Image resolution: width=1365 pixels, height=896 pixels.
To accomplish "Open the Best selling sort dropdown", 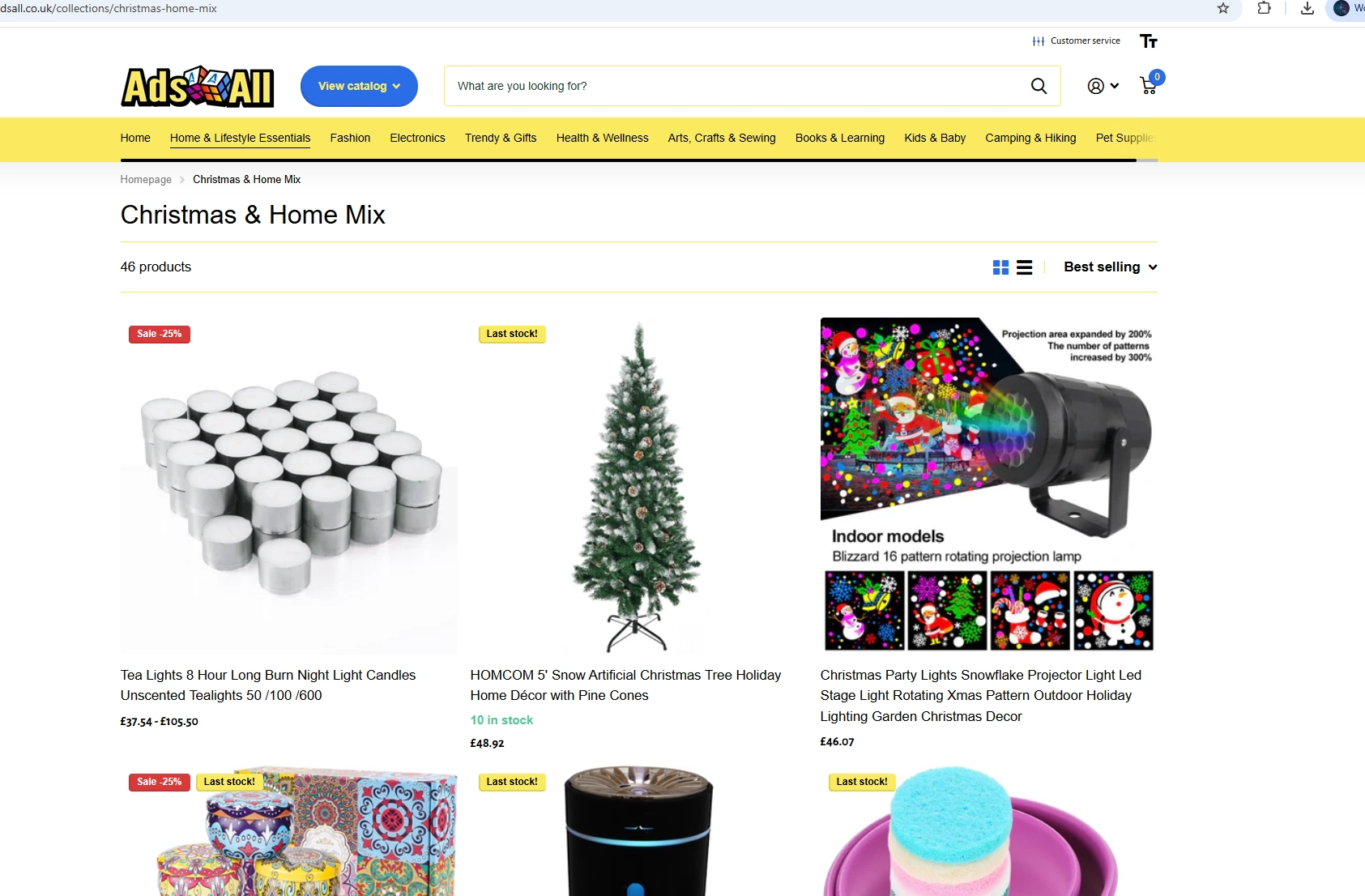I will point(1110,267).
